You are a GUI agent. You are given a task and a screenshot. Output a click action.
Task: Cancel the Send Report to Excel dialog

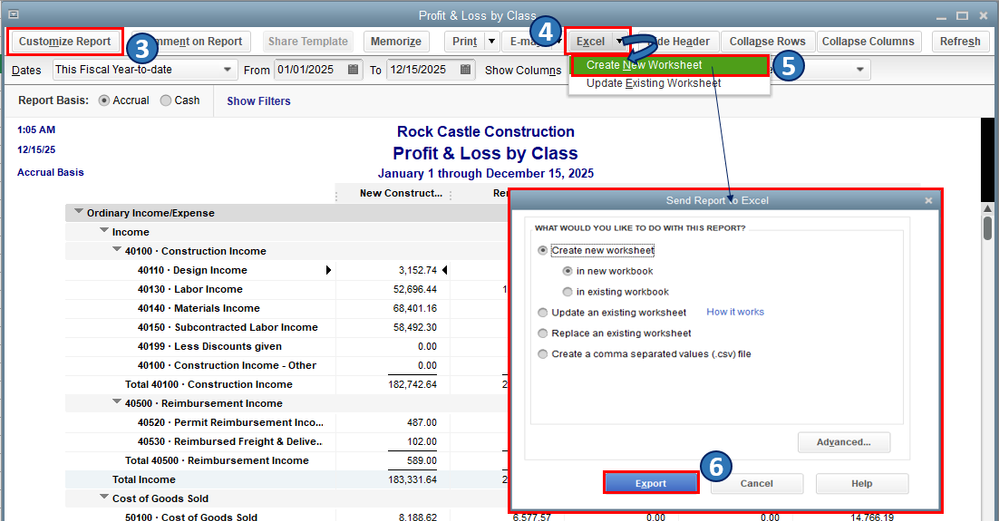(757, 483)
